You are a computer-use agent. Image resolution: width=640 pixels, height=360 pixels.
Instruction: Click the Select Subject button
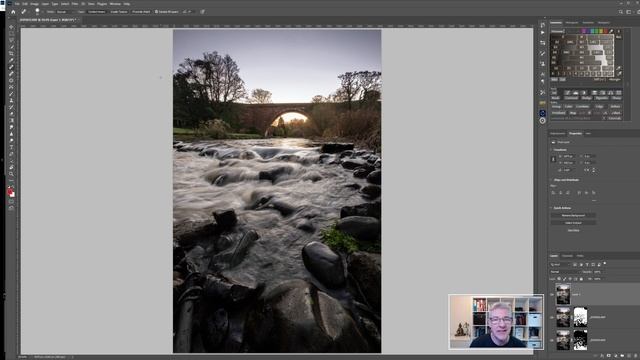coord(573,223)
